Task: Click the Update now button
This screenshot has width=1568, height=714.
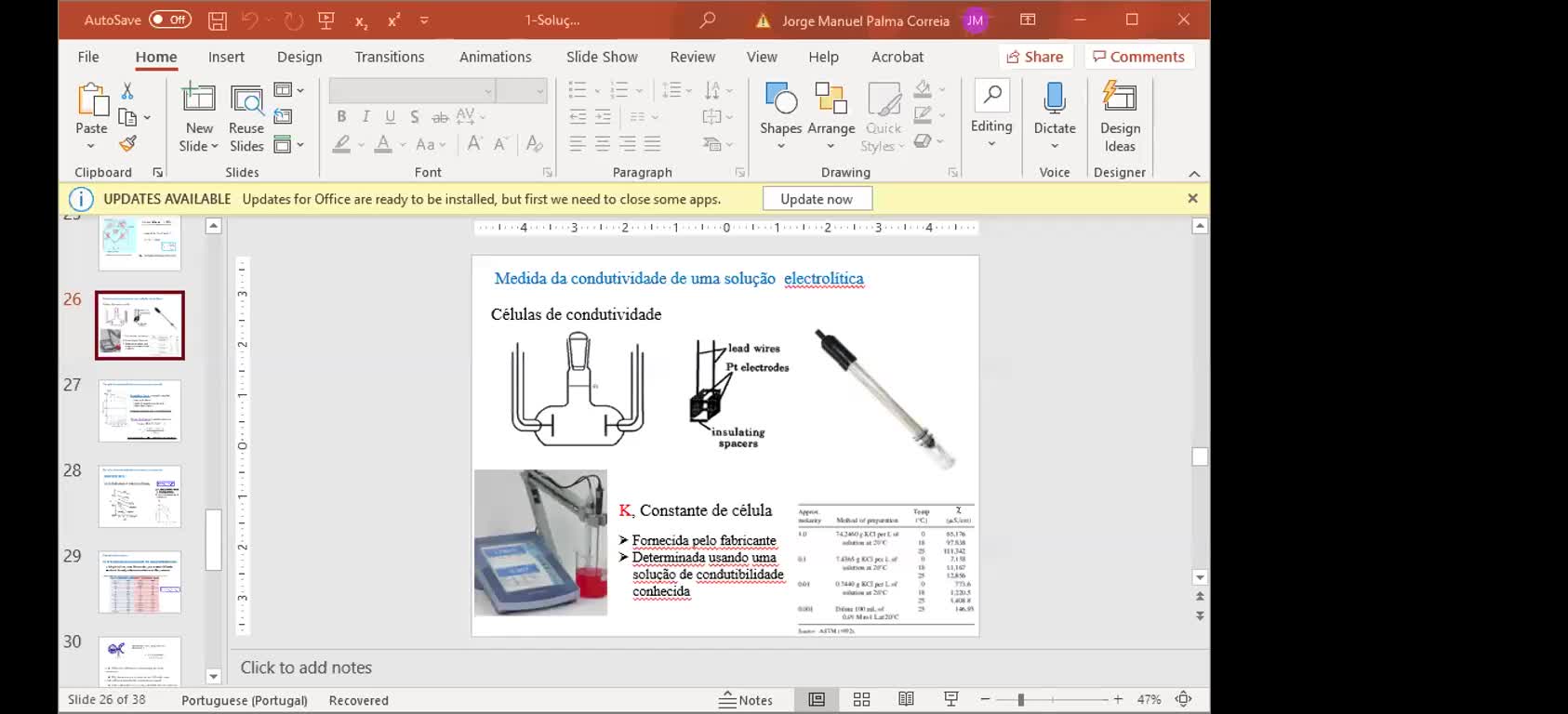Action: click(x=816, y=199)
